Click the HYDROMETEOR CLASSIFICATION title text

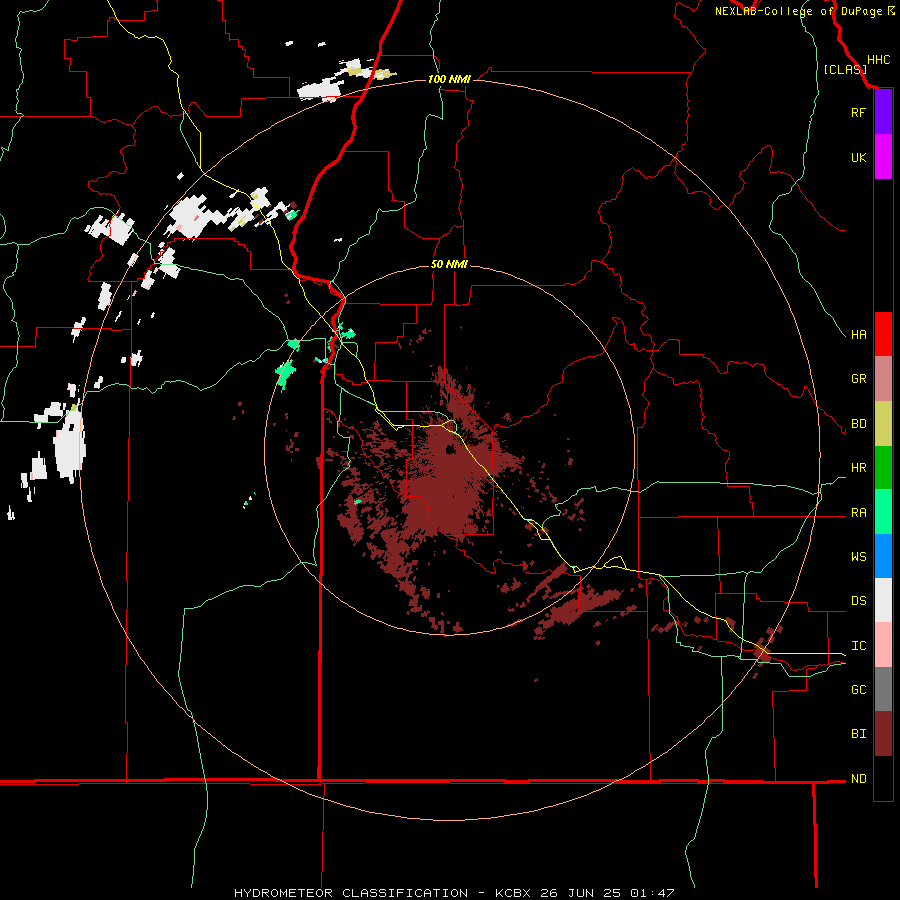[351, 893]
